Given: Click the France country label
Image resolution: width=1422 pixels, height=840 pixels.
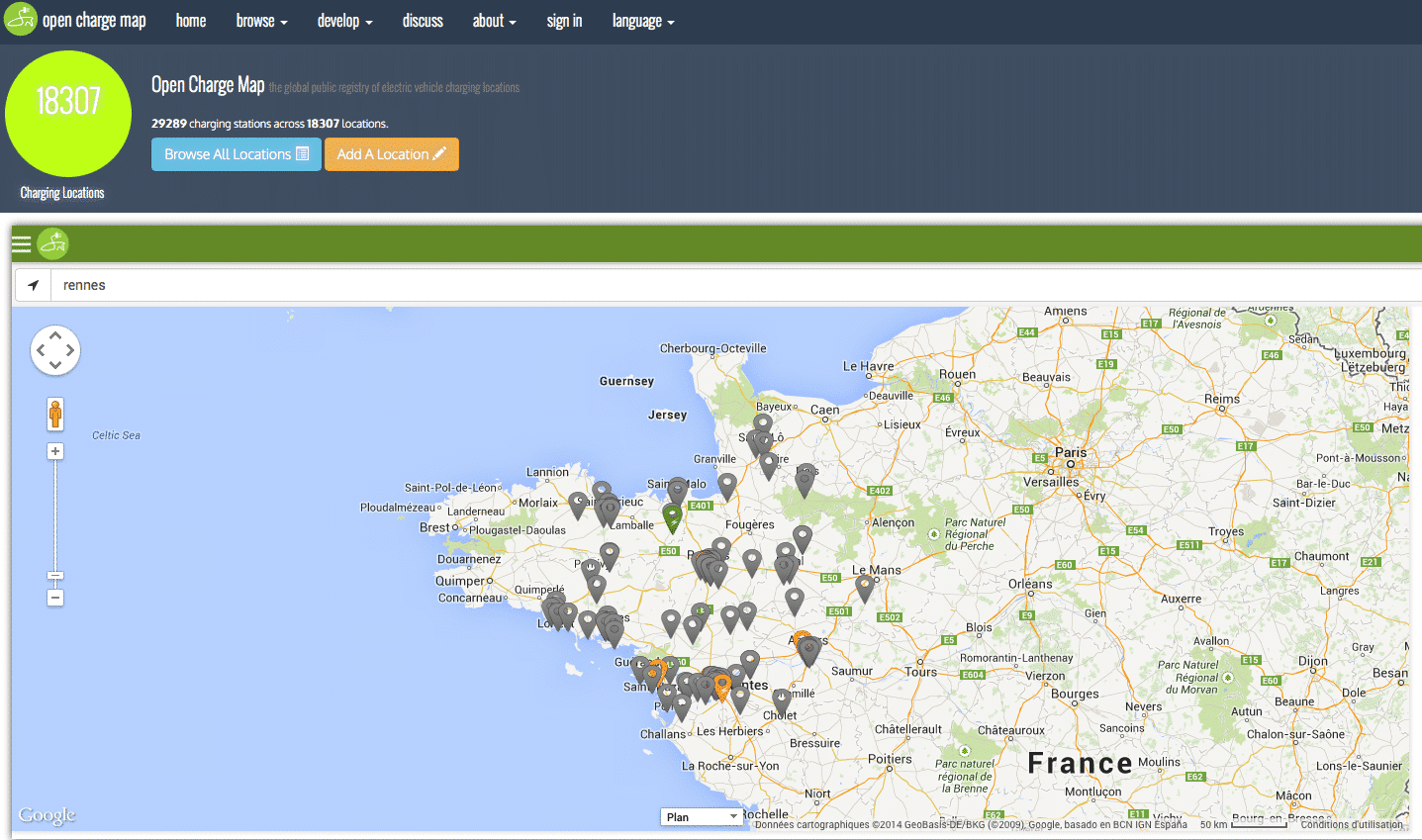Looking at the screenshot, I should pos(1080,763).
